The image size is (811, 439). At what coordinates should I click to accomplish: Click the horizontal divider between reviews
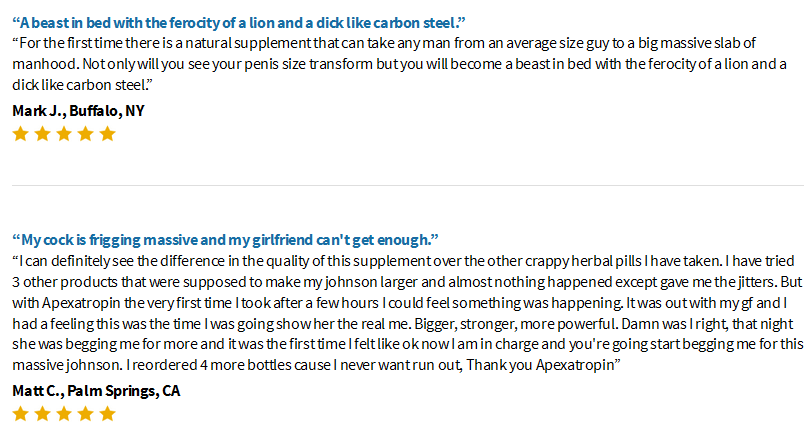[x=408, y=185]
